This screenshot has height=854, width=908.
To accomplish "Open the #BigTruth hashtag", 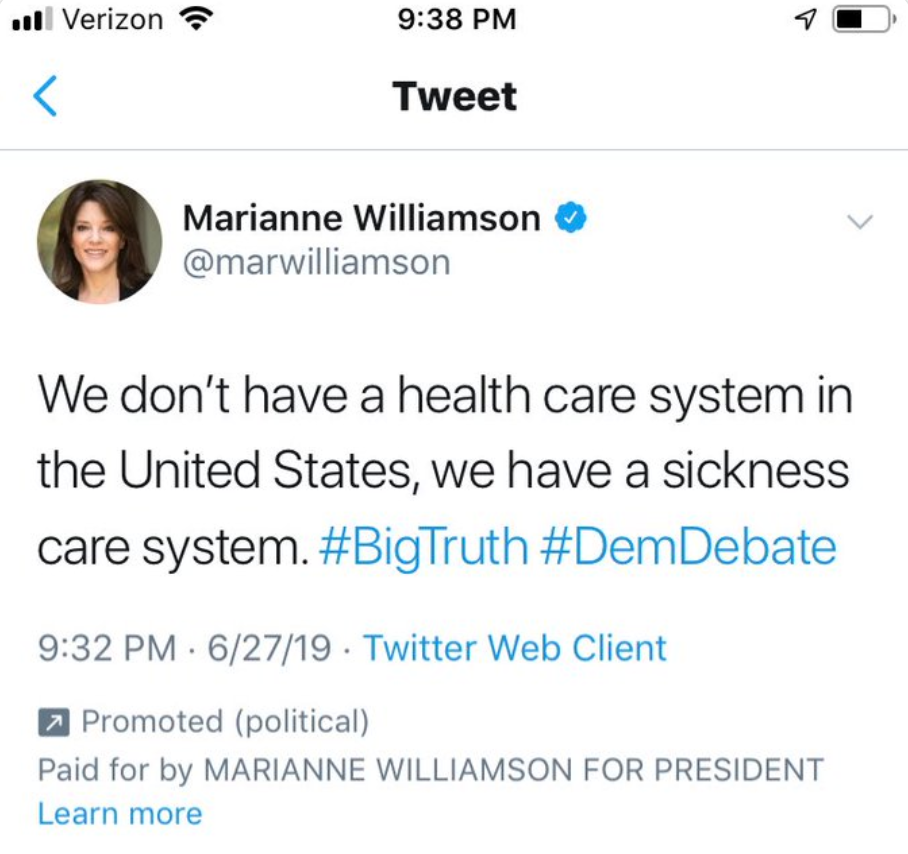I will (x=422, y=546).
